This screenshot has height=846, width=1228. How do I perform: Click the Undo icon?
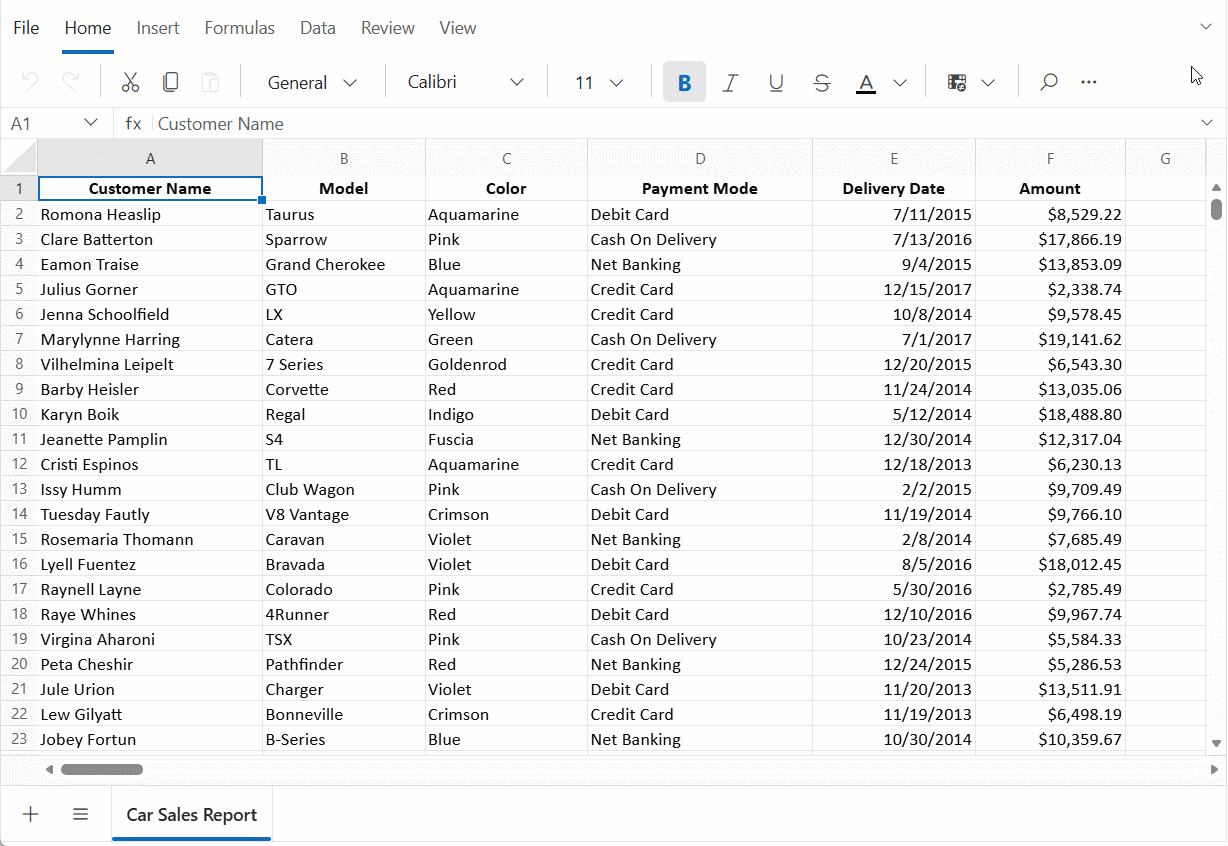[30, 82]
